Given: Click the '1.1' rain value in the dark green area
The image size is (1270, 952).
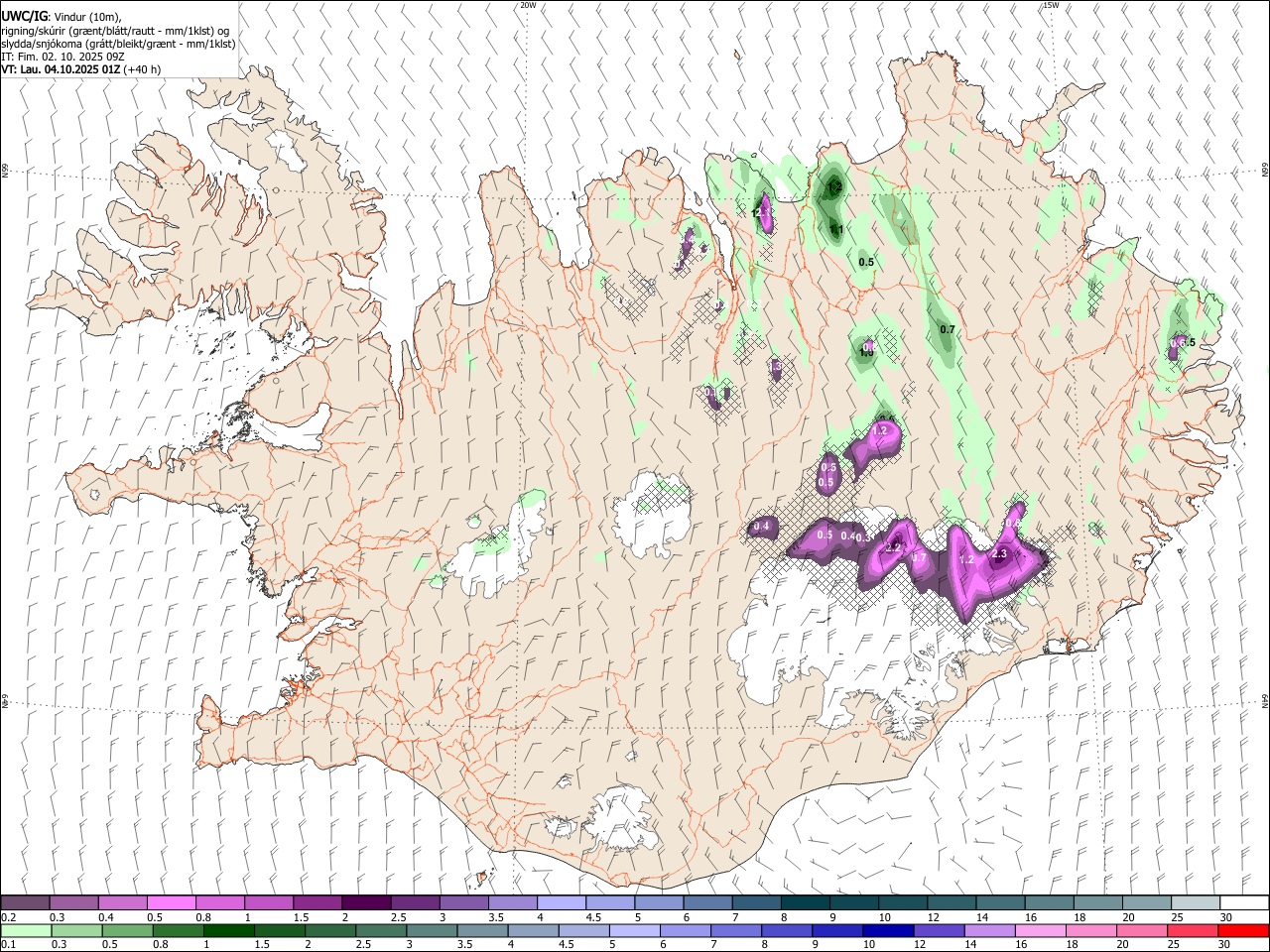Looking at the screenshot, I should coord(836,229).
